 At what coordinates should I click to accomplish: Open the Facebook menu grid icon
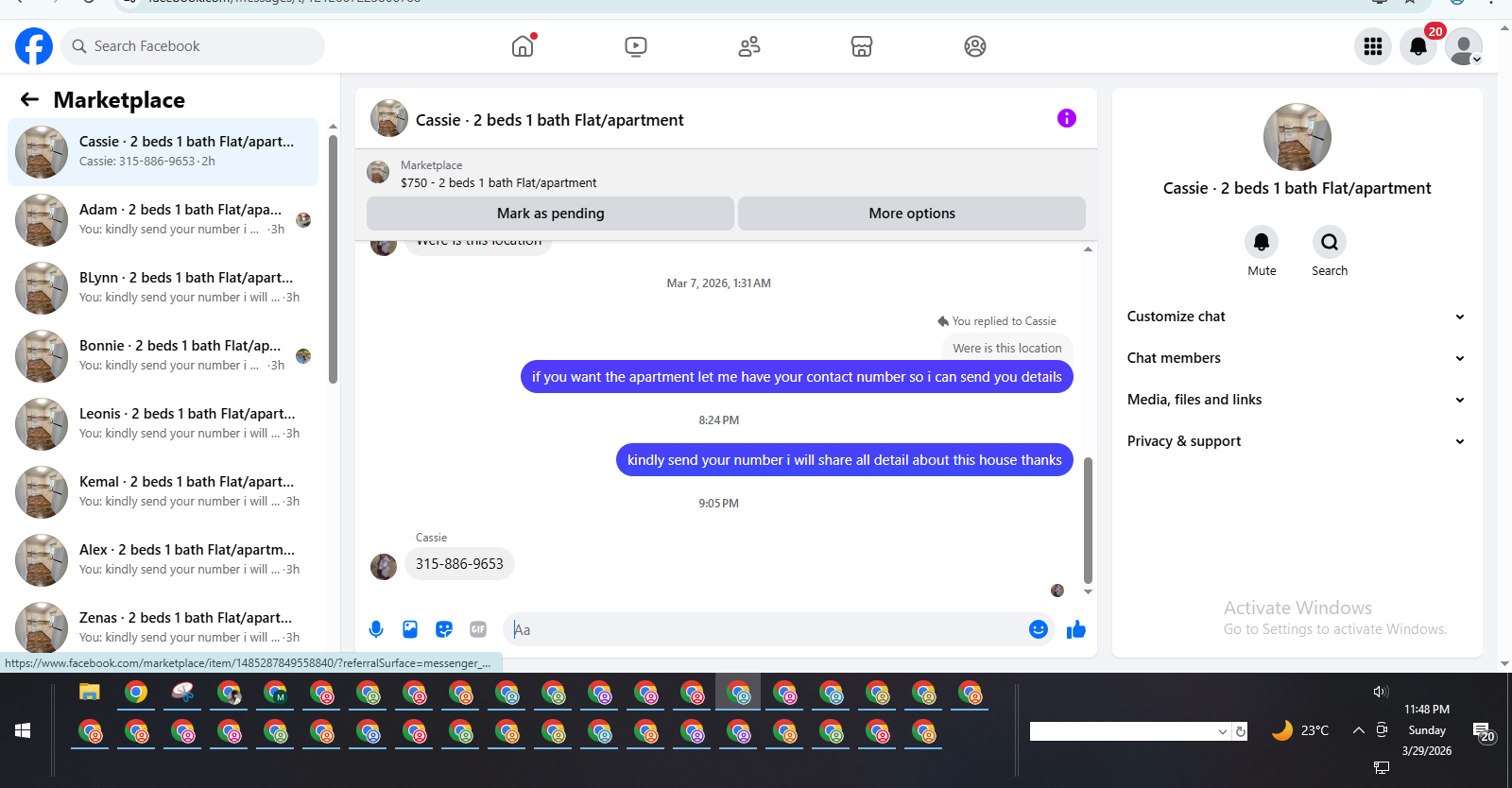coord(1373,46)
